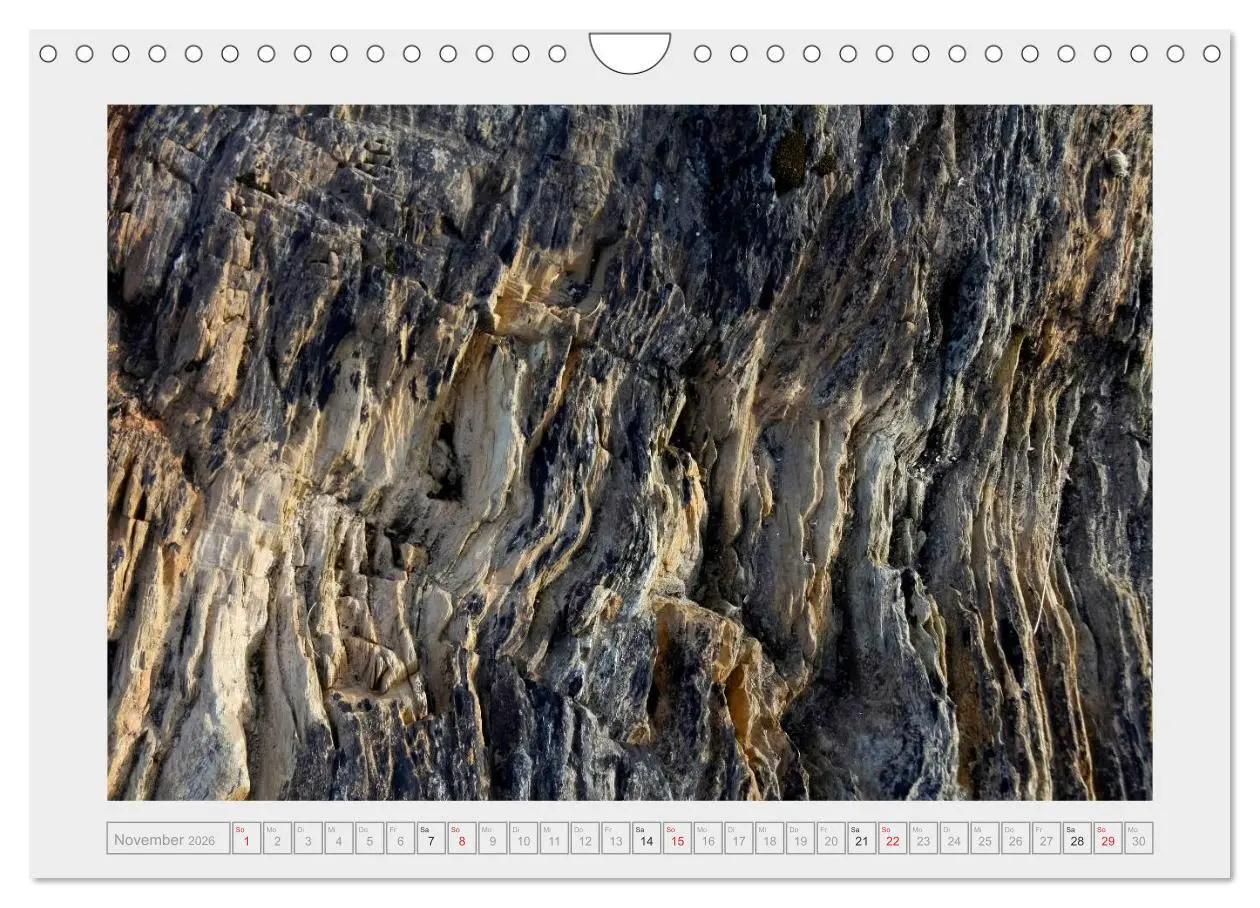The image size is (1260, 908).
Task: Pick day 2 in the calendar strip
Action: point(277,838)
